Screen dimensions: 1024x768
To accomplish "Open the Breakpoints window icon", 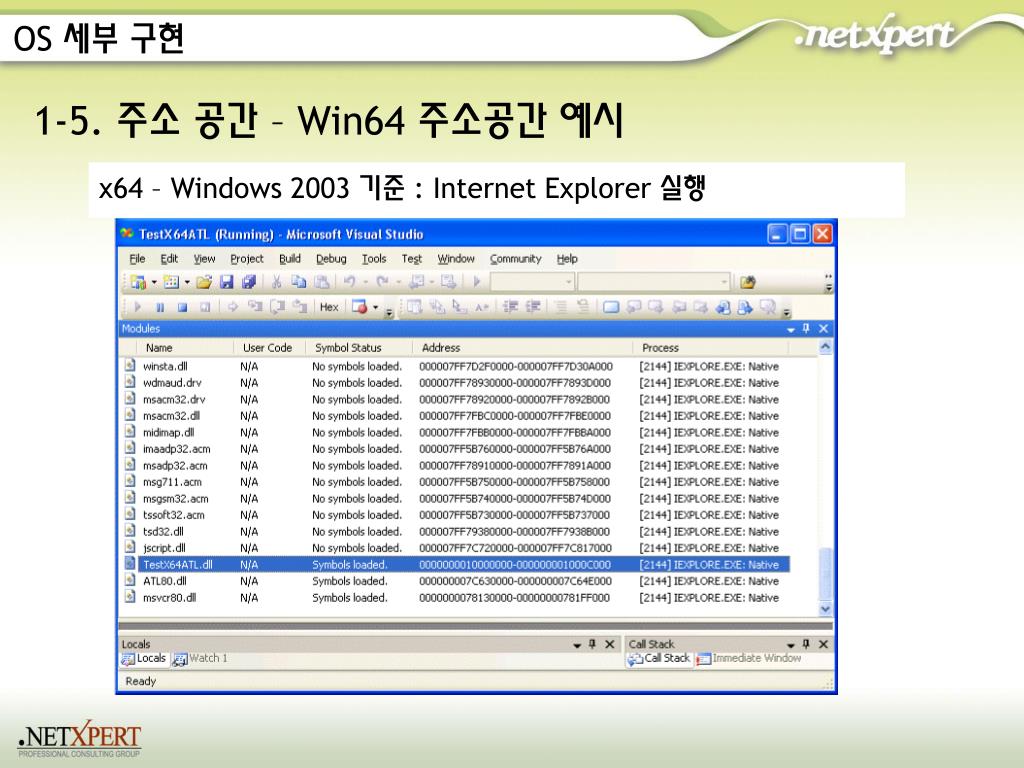I will point(360,307).
